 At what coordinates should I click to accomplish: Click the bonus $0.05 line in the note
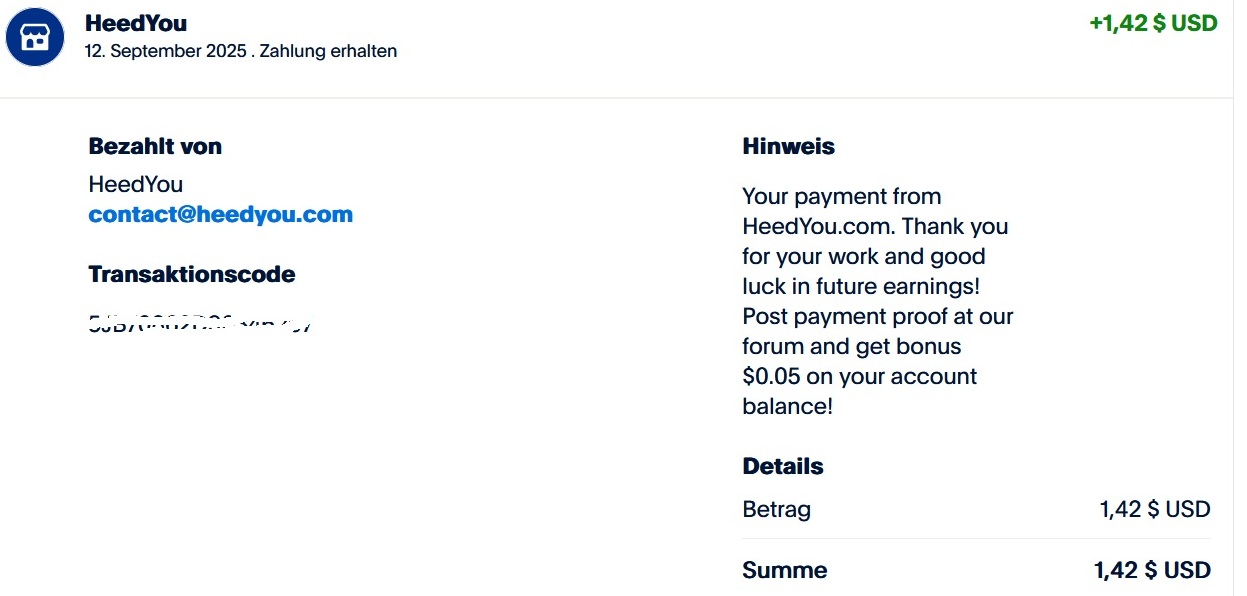[x=860, y=376]
